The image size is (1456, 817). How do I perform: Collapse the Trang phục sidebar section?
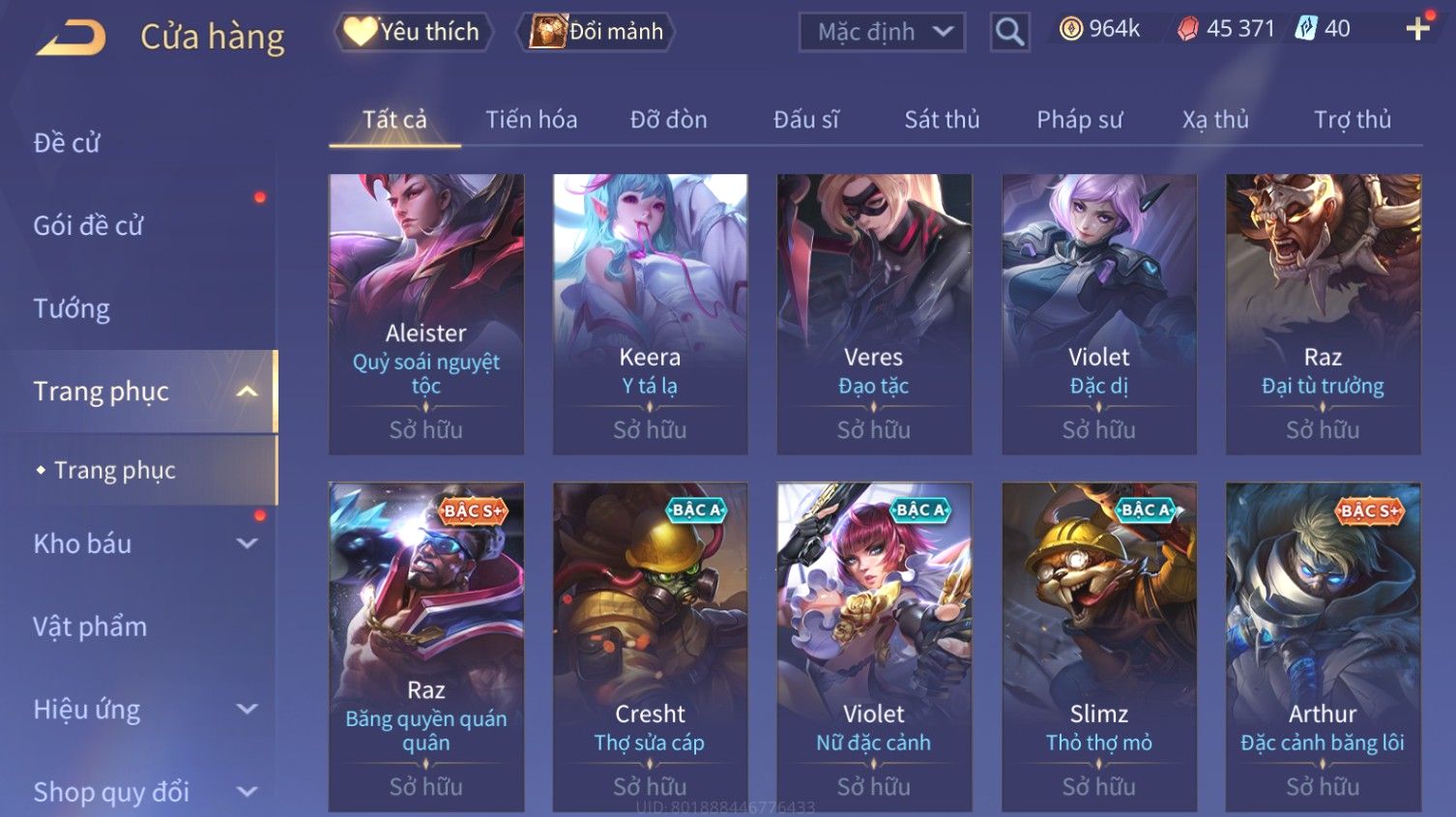click(x=248, y=392)
